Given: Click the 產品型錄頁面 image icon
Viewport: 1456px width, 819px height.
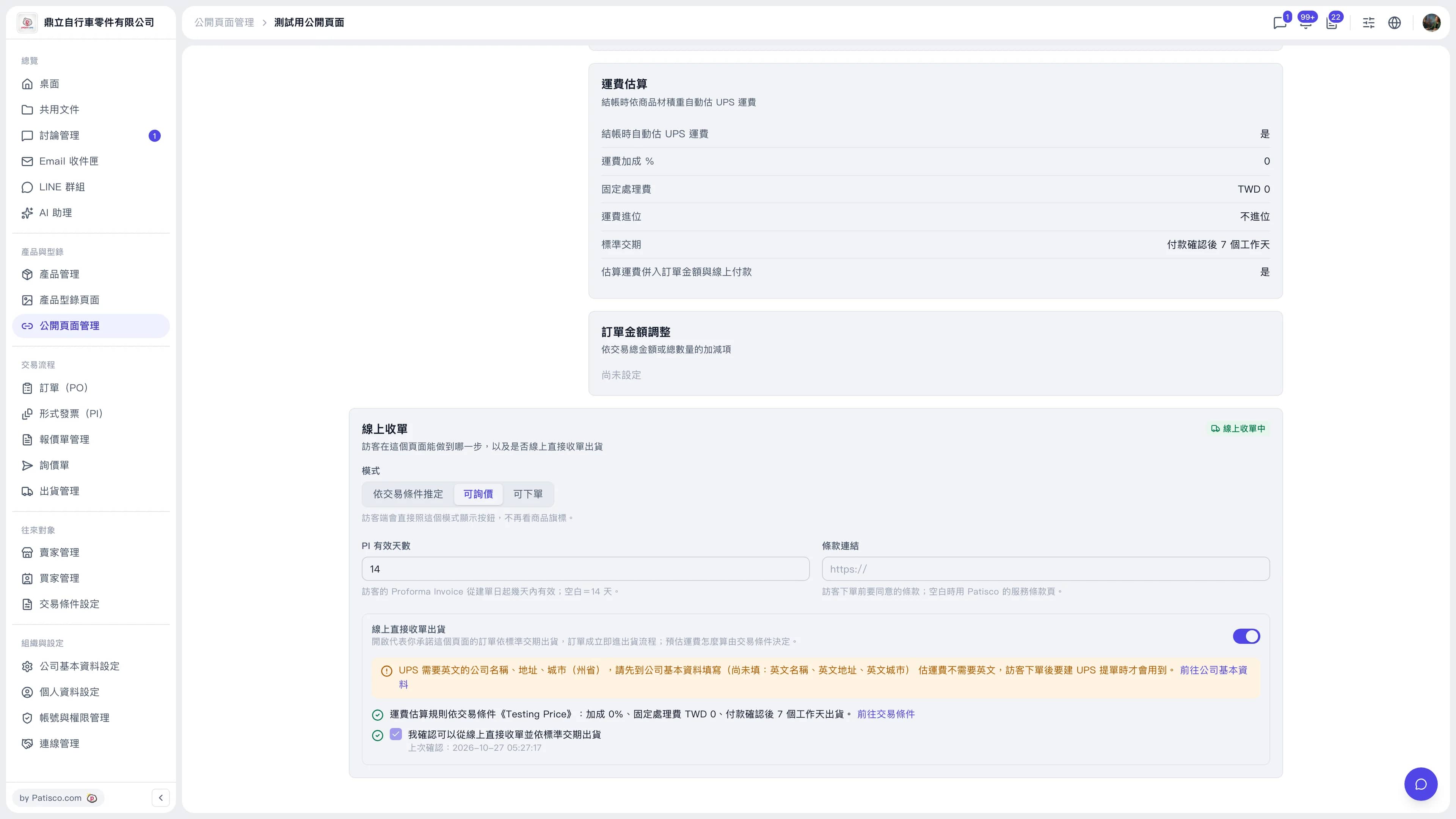Looking at the screenshot, I should pos(27,300).
